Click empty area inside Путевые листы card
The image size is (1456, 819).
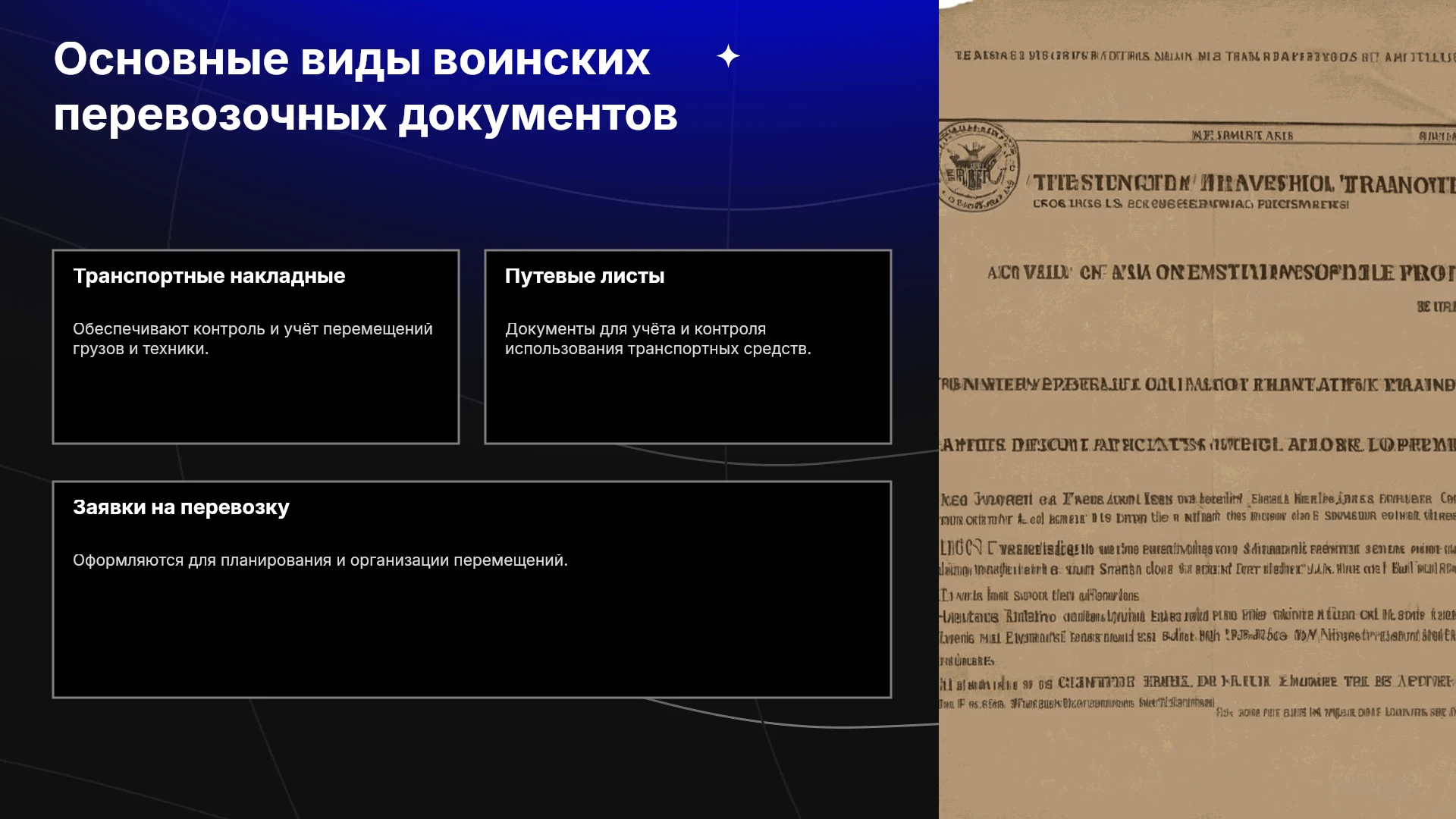pos(688,402)
